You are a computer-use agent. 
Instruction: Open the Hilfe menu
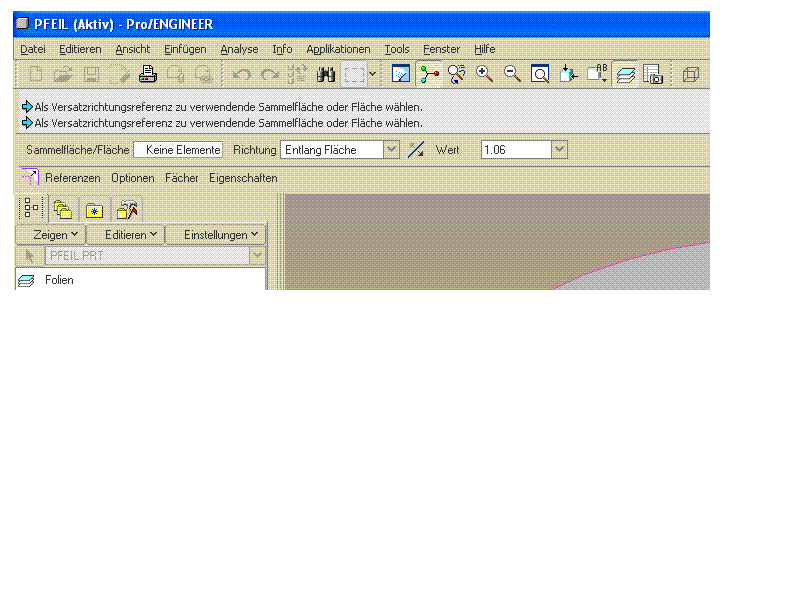(x=485, y=49)
